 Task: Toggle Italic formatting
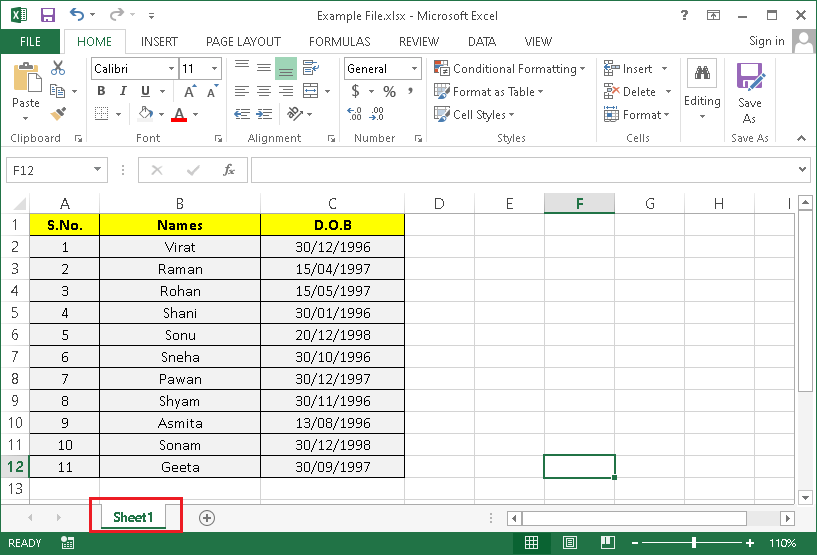(x=123, y=91)
